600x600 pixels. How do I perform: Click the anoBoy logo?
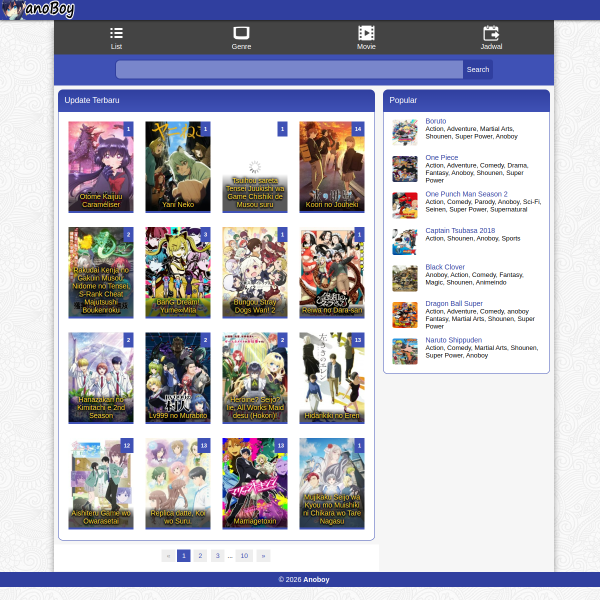38,10
